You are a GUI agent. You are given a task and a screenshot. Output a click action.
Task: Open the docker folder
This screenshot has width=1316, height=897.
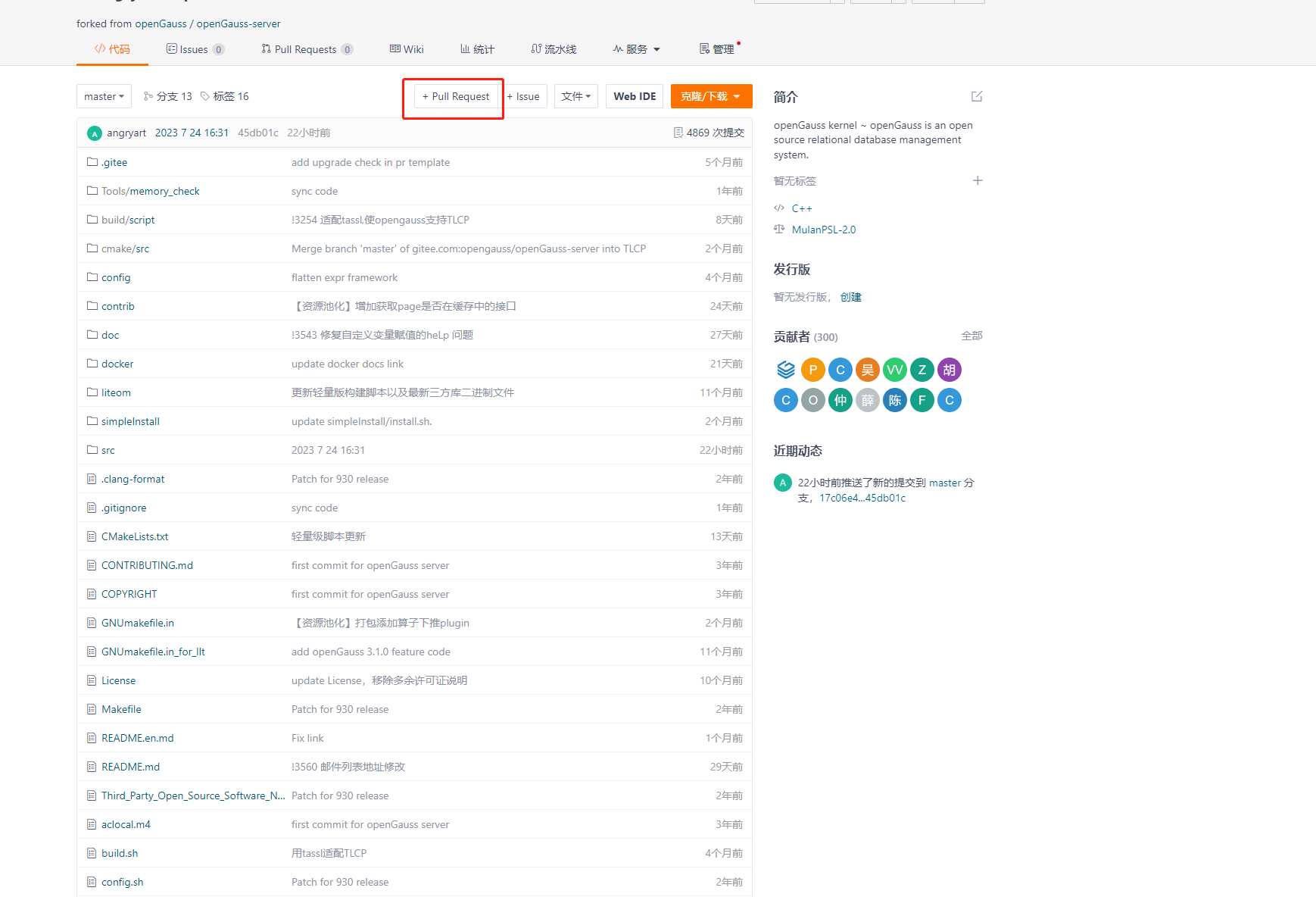tap(117, 364)
